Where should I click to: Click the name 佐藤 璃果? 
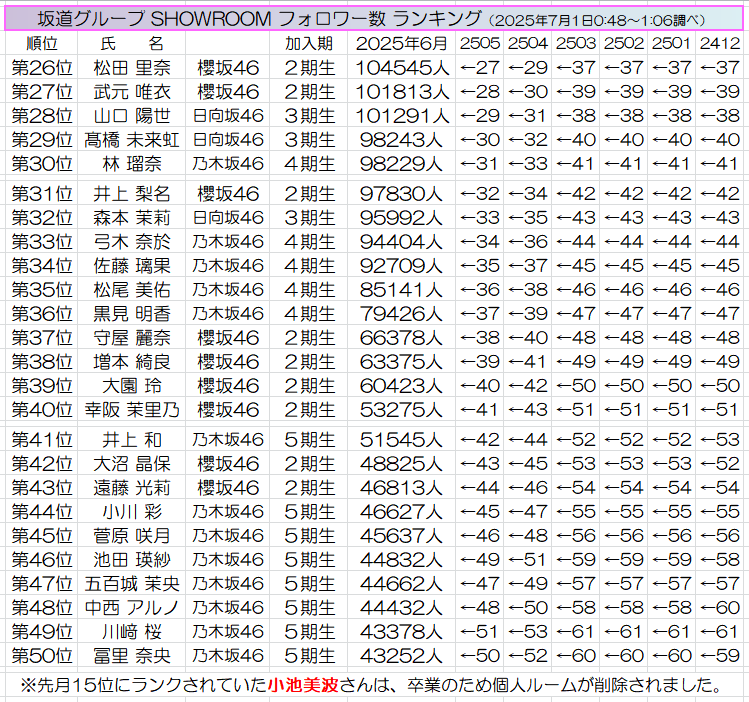point(132,266)
